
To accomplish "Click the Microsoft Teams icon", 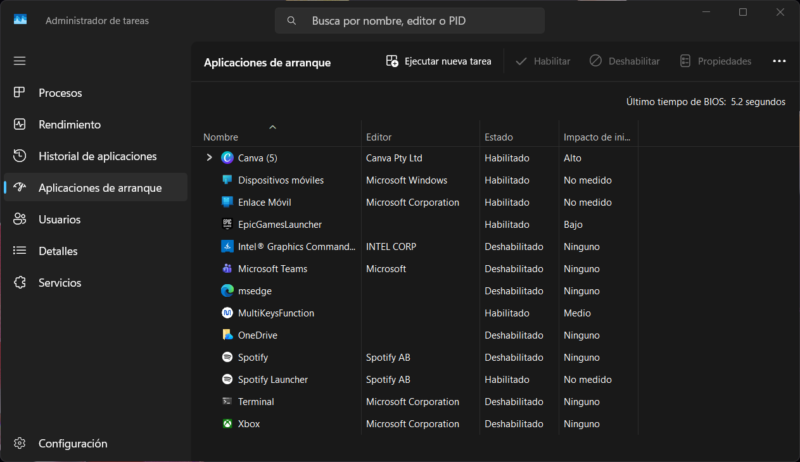I will [227, 268].
